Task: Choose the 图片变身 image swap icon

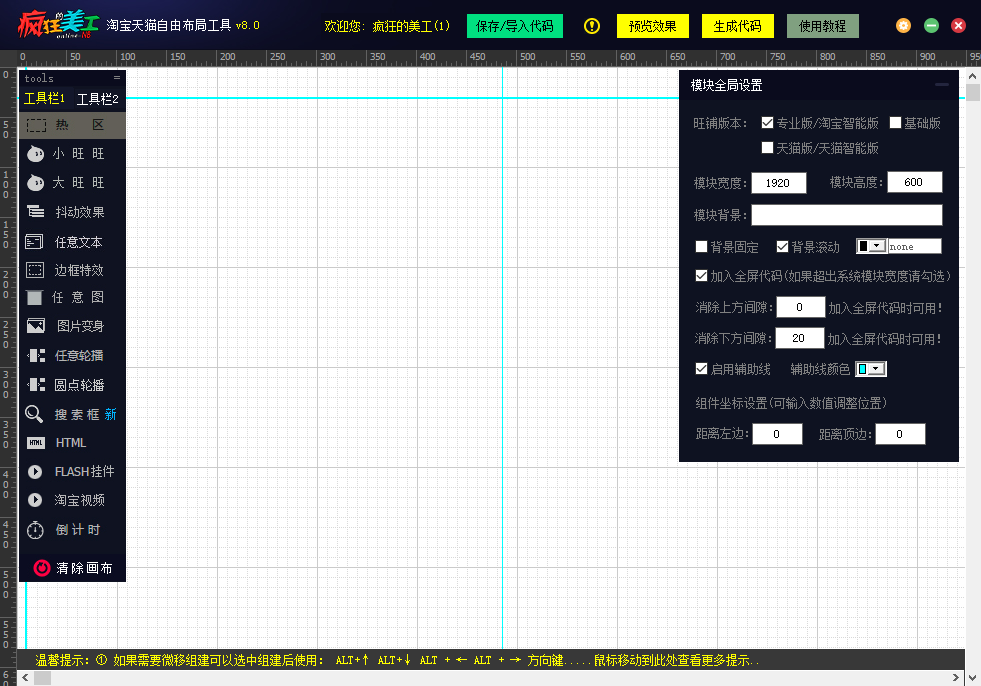Action: [36, 326]
